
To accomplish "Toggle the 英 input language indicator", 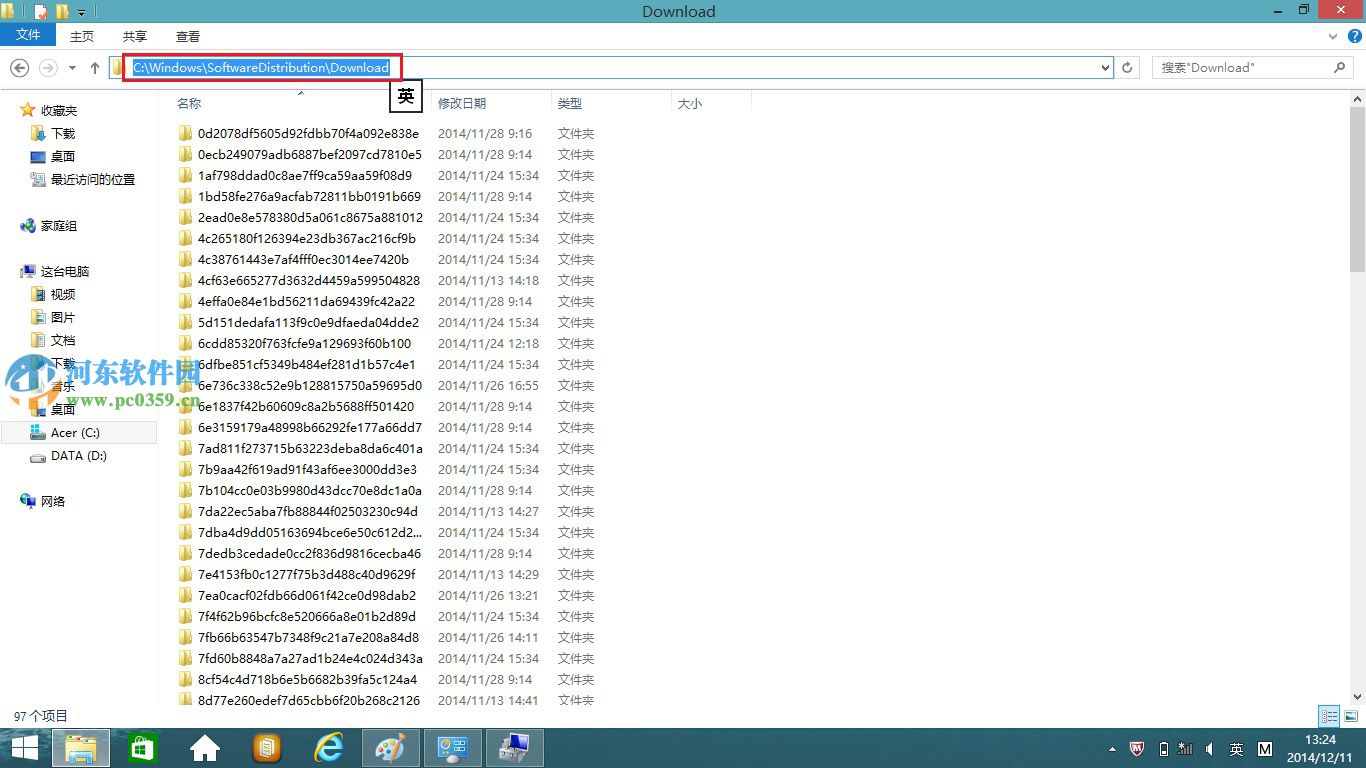I will pyautogui.click(x=1237, y=747).
